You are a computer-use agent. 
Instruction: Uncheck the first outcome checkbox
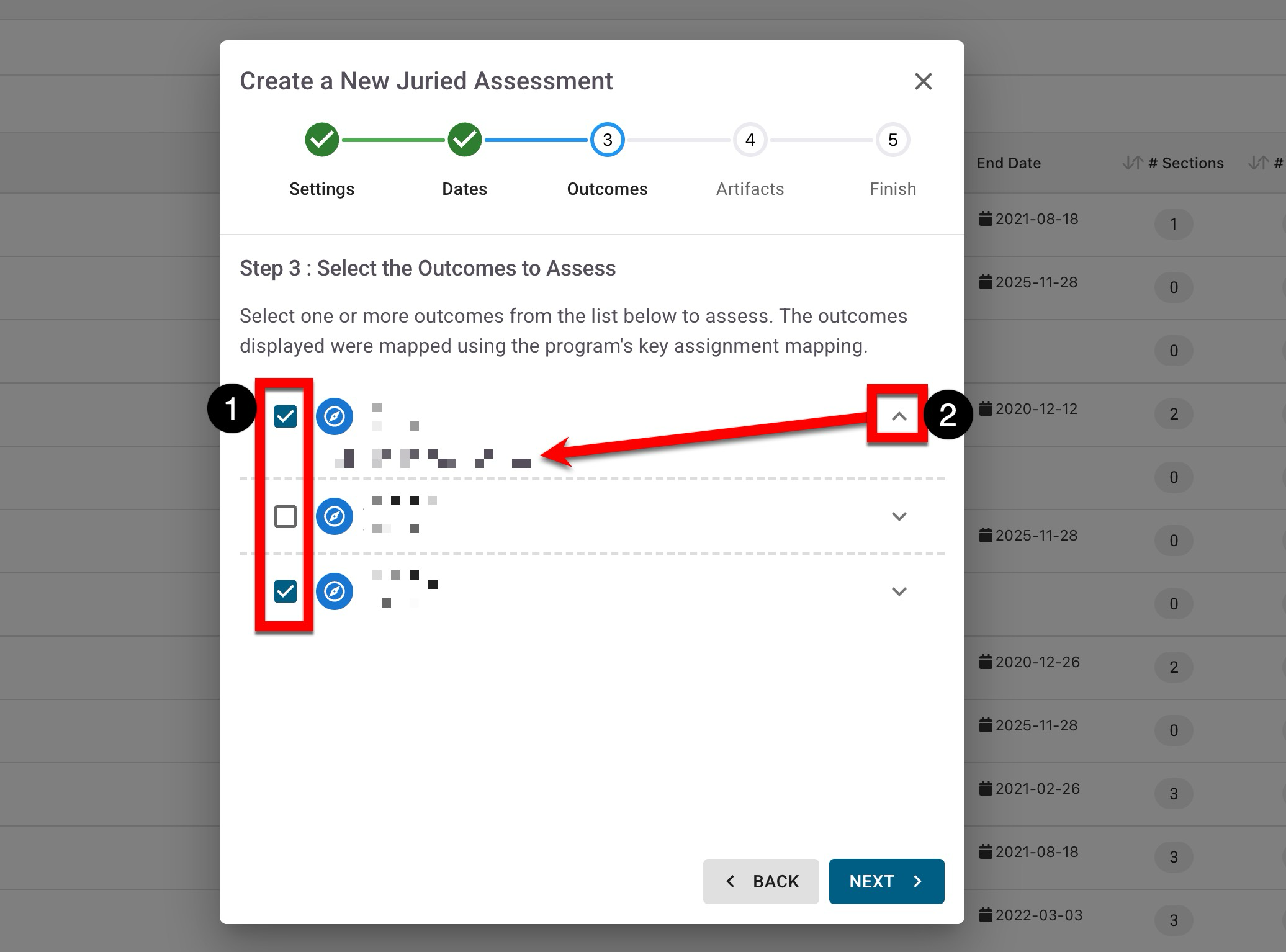click(x=286, y=416)
